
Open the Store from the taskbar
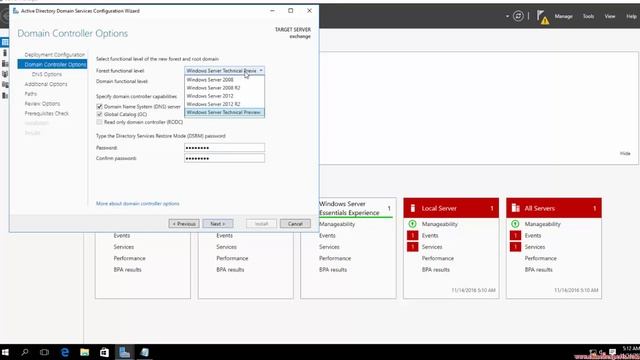point(104,352)
